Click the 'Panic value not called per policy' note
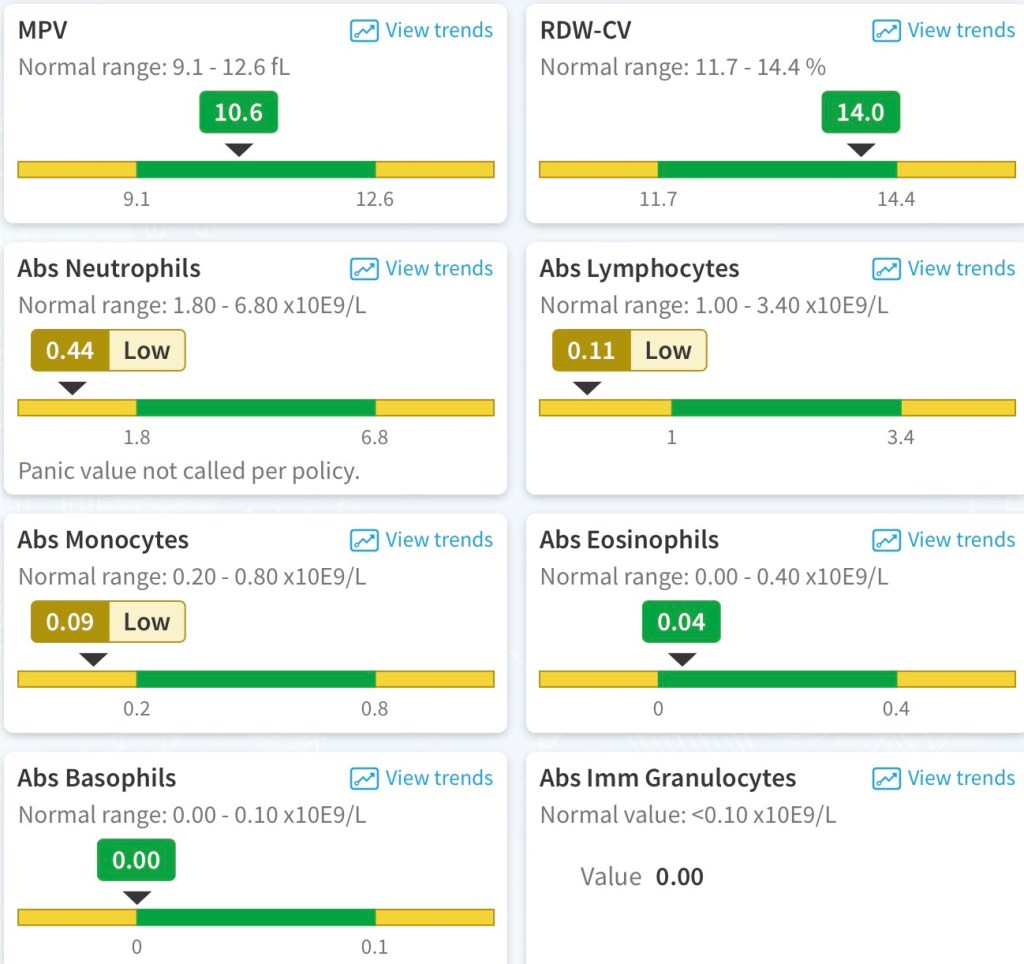The width and height of the screenshot is (1024, 964). 189,471
